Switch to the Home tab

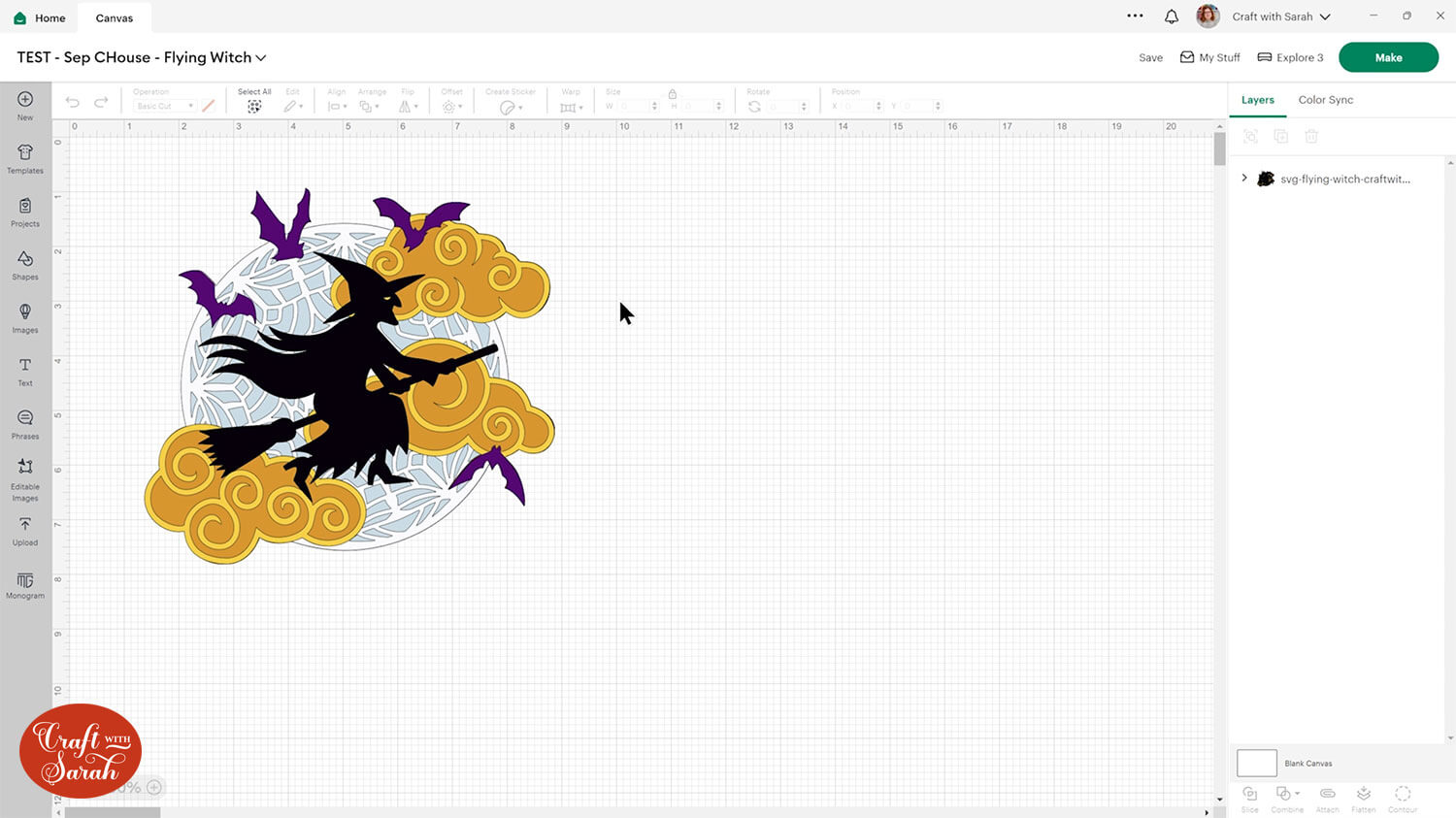[x=40, y=17]
